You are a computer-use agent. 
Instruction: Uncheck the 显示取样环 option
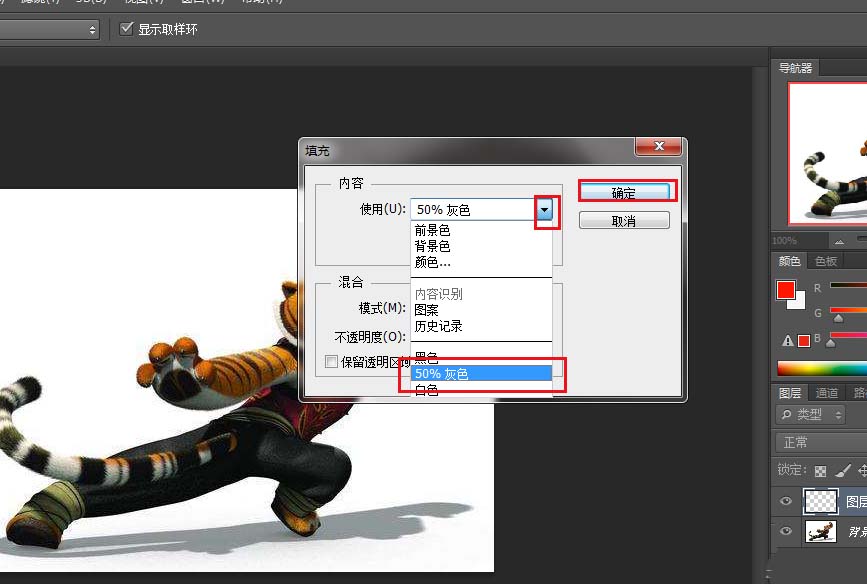tap(126, 28)
